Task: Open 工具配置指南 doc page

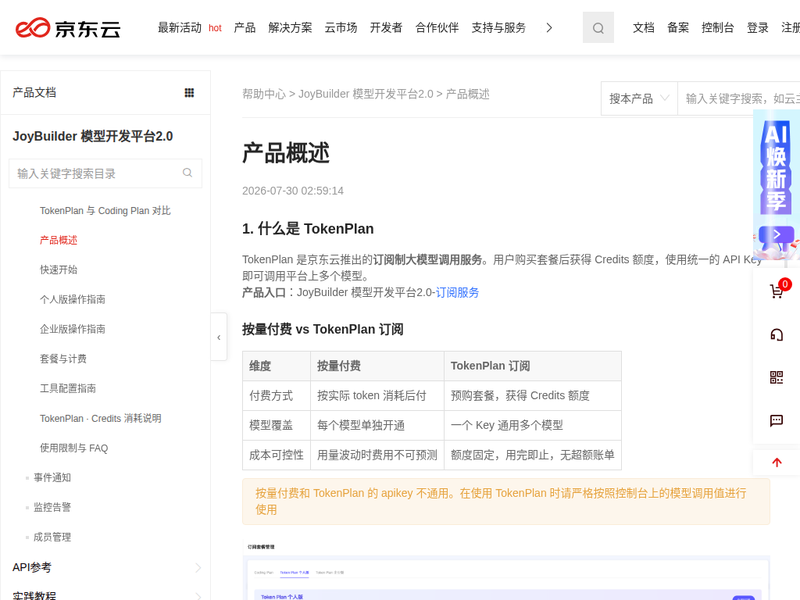Action: click(68, 388)
